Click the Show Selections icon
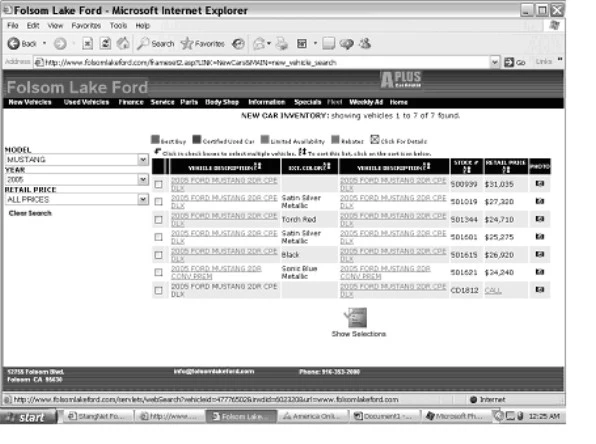Screen dimensions: 596x444 pyautogui.click(x=356, y=317)
